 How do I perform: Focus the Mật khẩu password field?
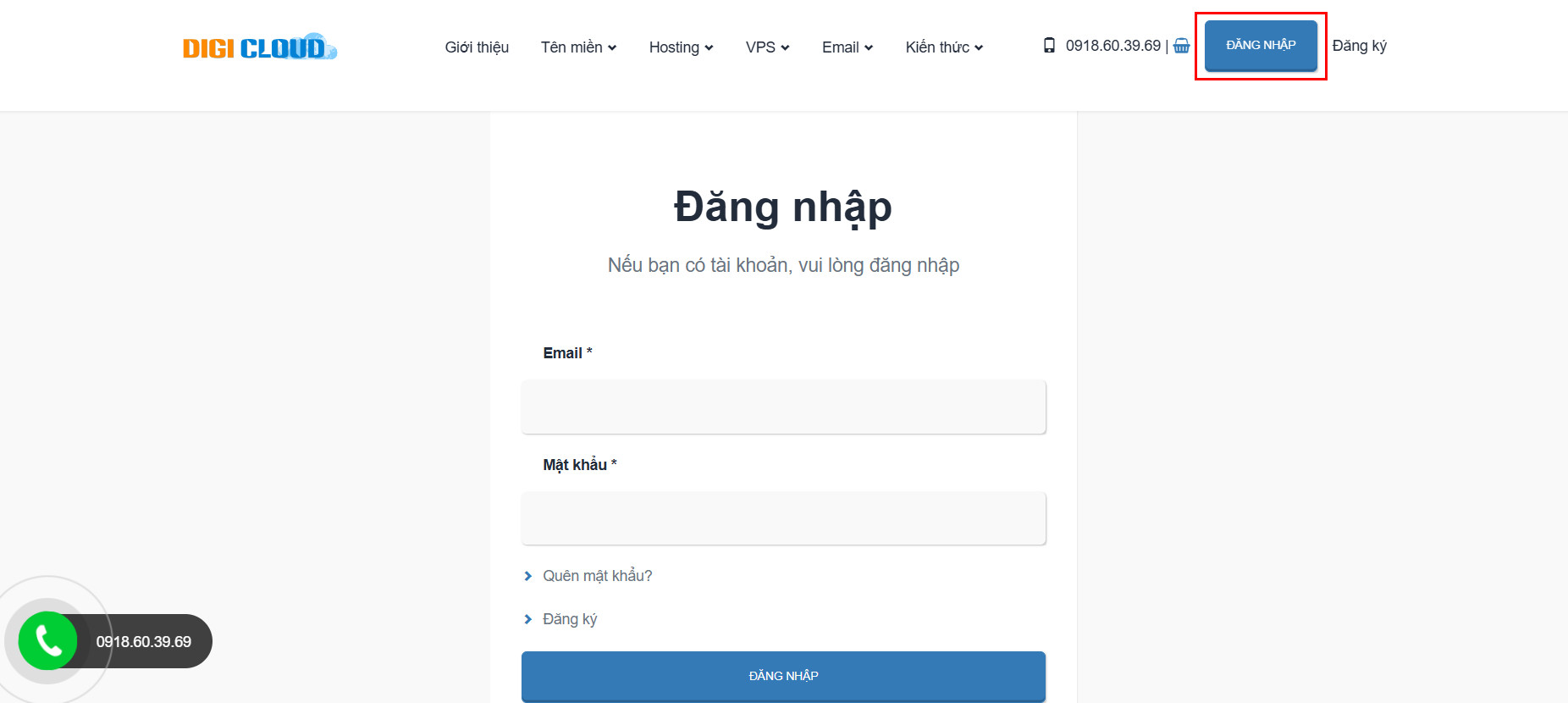point(783,518)
